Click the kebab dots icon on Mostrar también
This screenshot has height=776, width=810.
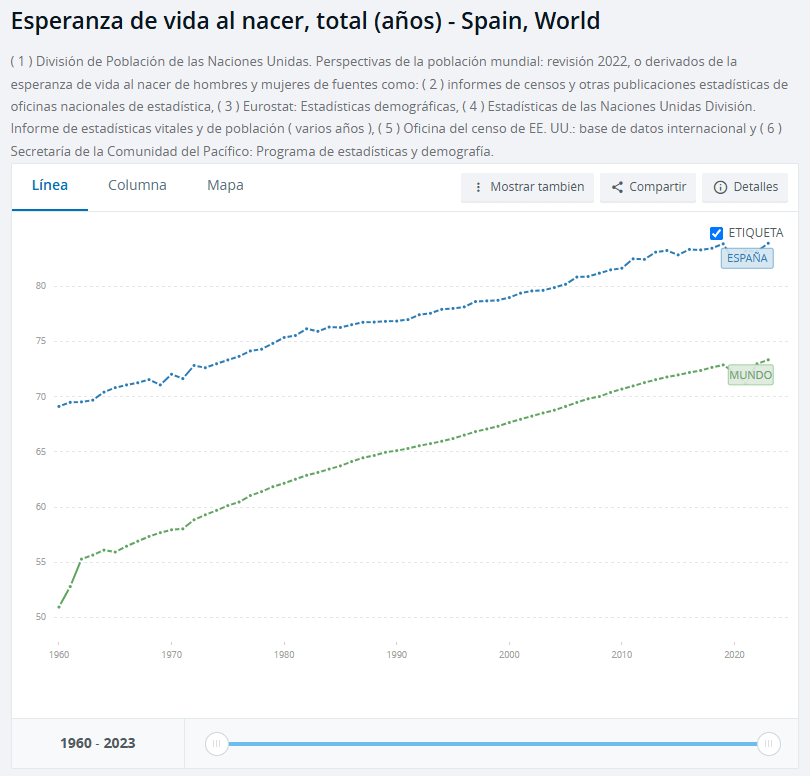pos(479,187)
